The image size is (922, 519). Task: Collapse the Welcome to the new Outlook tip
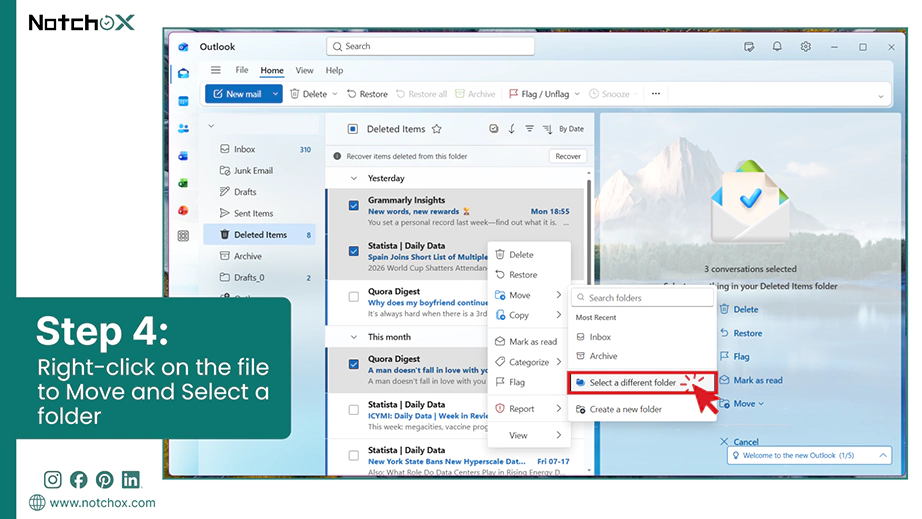883,456
